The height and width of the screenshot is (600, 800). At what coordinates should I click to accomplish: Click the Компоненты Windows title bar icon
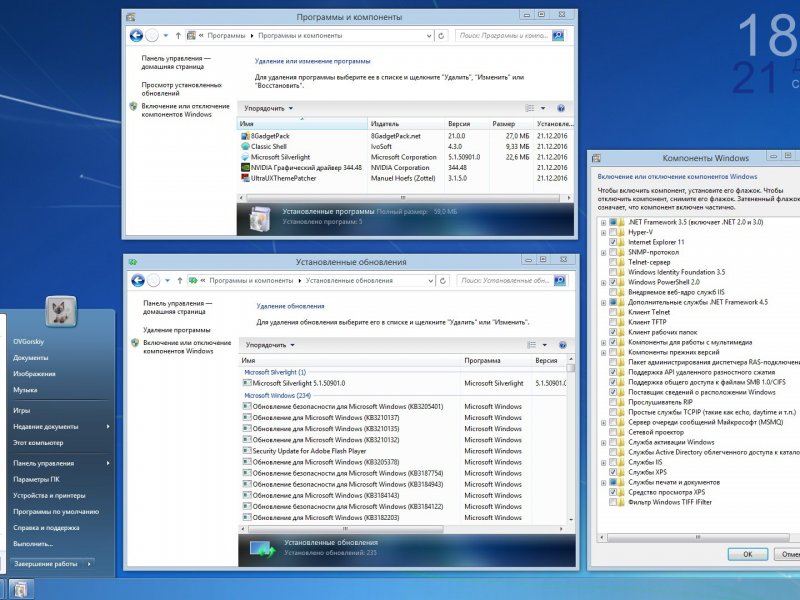point(596,158)
